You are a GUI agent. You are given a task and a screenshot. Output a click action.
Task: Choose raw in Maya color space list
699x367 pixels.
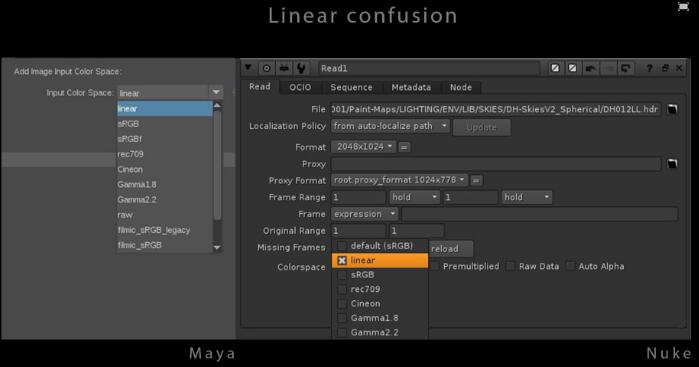click(164, 214)
